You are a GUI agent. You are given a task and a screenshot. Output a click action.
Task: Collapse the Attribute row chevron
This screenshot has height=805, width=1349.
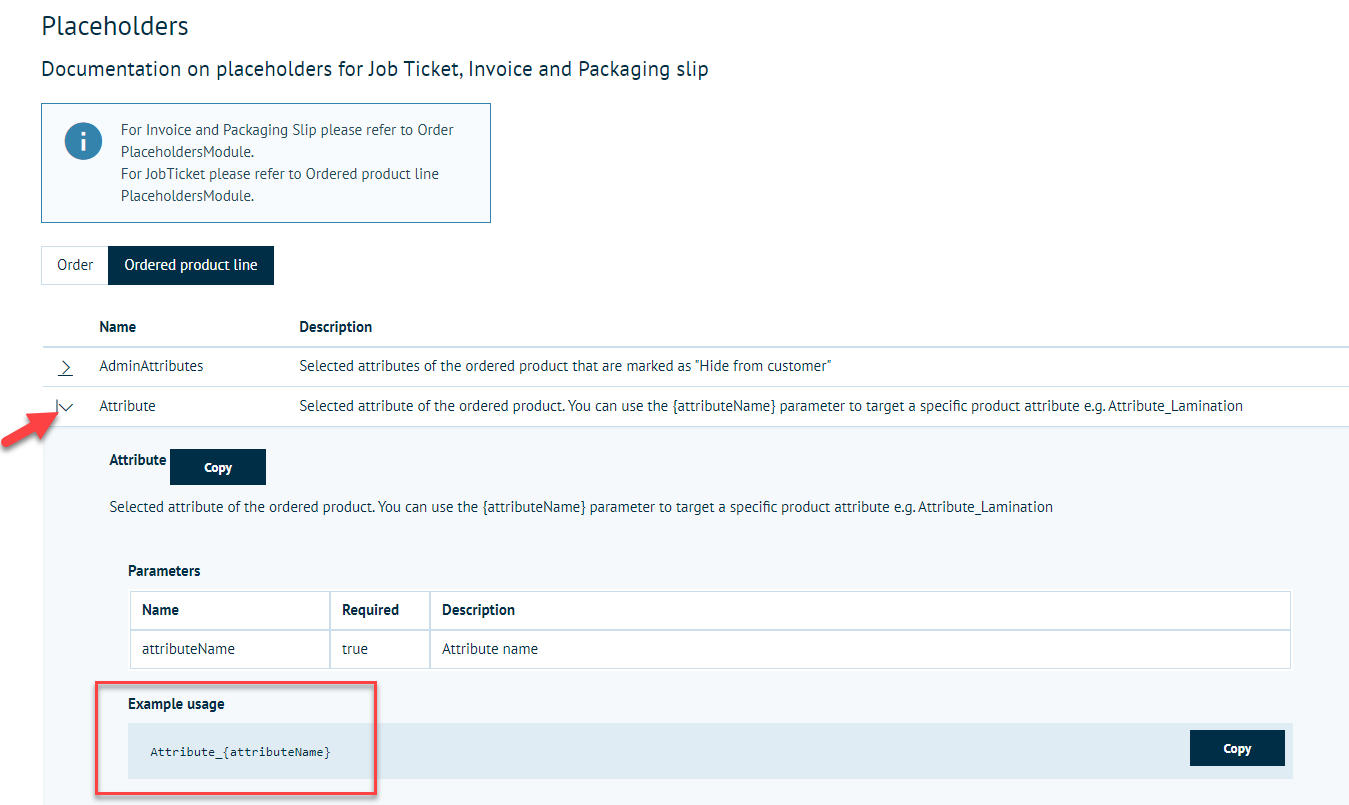[x=66, y=406]
